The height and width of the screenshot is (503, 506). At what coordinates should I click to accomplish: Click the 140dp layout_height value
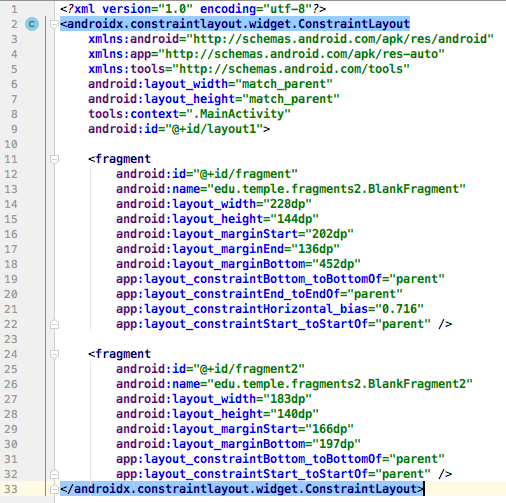click(294, 414)
